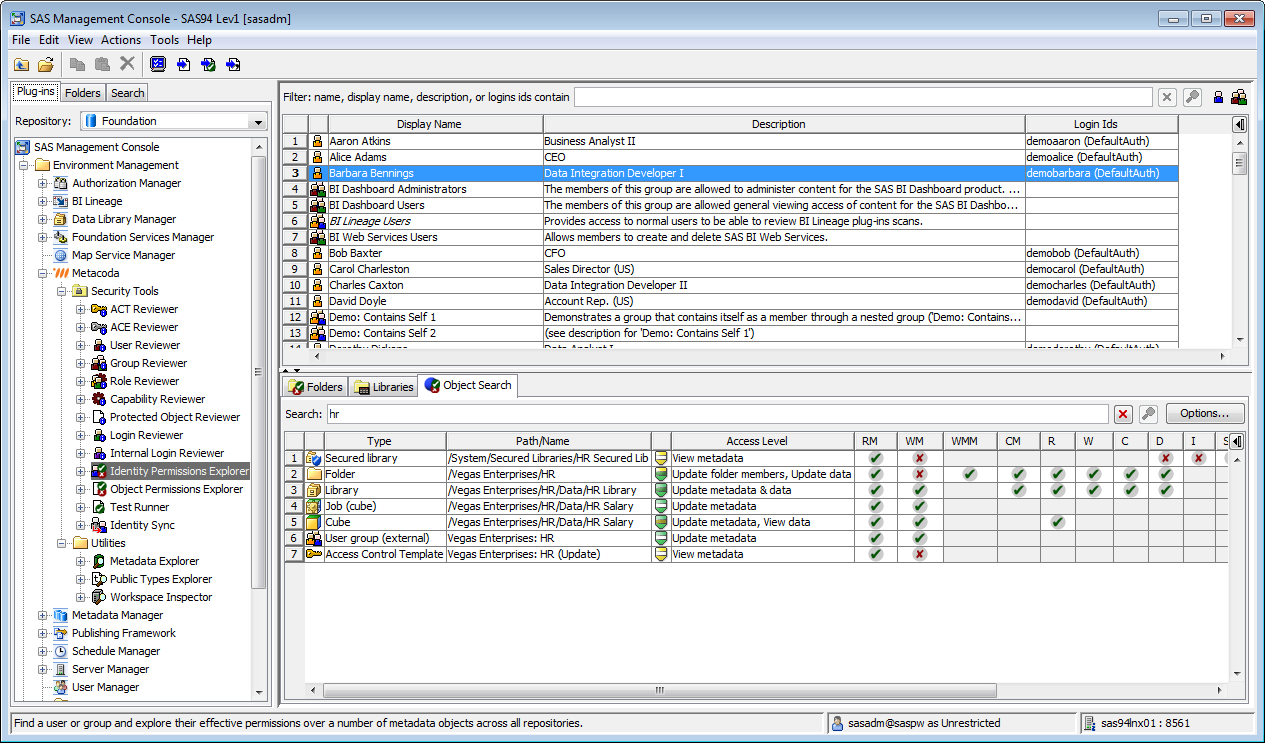Click the up-one-level folder toolbar icon
This screenshot has width=1265, height=743.
[21, 64]
